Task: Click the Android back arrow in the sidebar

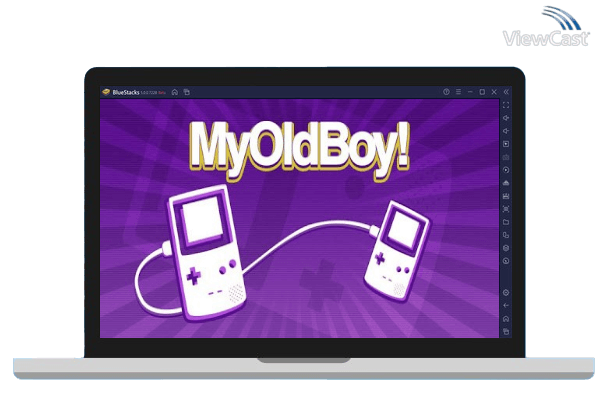Action: point(506,306)
